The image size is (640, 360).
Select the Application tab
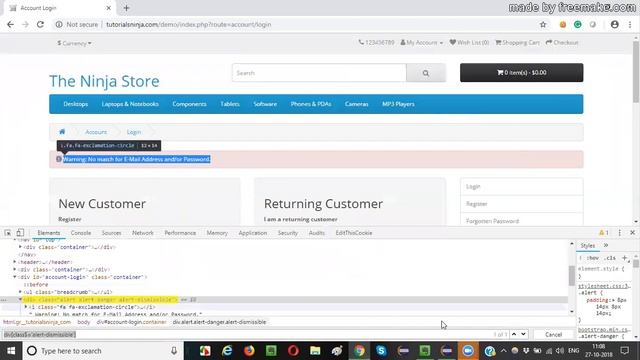tap(253, 233)
